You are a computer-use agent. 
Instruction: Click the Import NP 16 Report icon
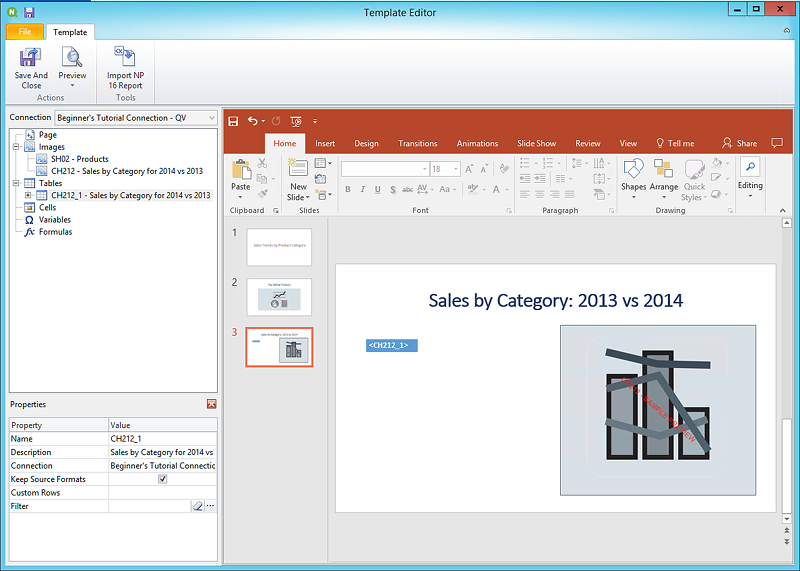[125, 58]
